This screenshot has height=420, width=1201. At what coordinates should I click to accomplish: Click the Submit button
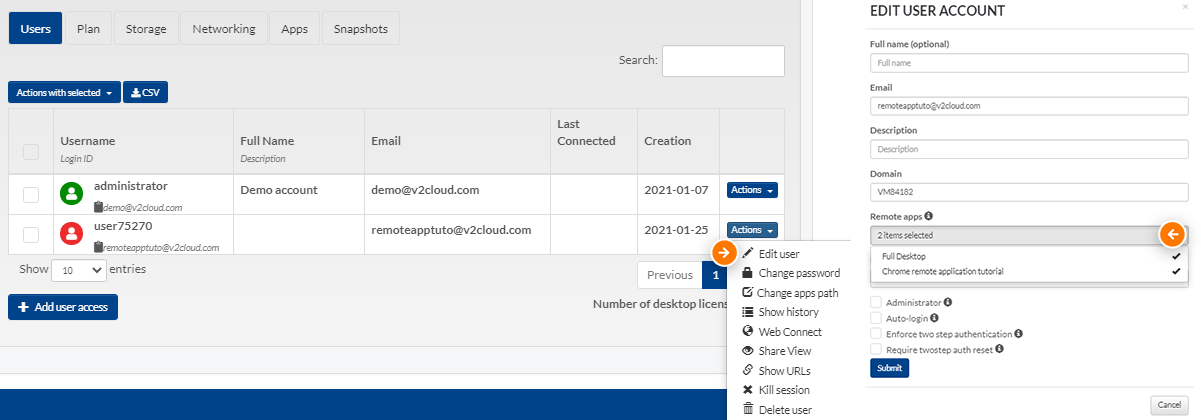point(889,368)
